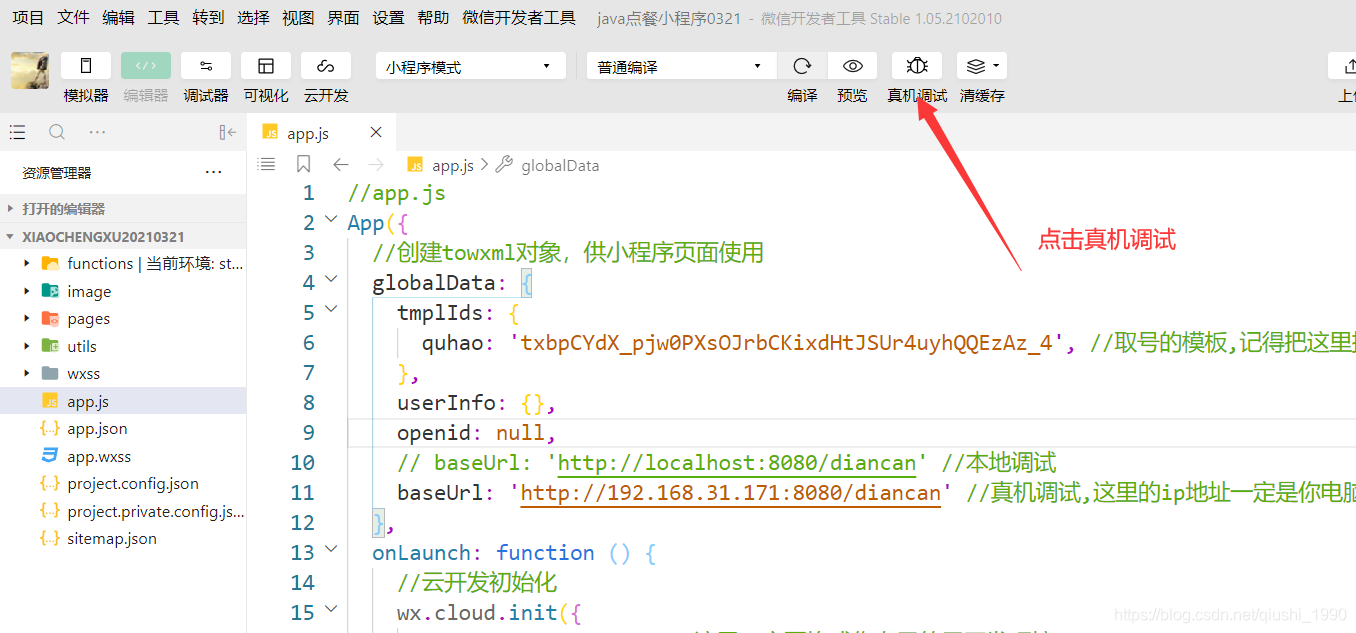
Task: Fold the globalData block at line 4
Action: (x=332, y=279)
